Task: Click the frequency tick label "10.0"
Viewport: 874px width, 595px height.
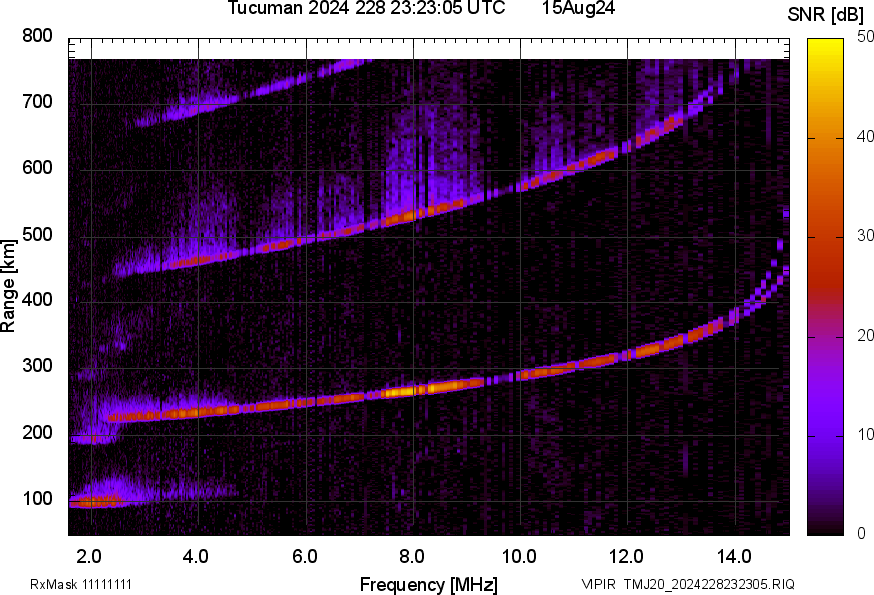Action: coord(519,557)
